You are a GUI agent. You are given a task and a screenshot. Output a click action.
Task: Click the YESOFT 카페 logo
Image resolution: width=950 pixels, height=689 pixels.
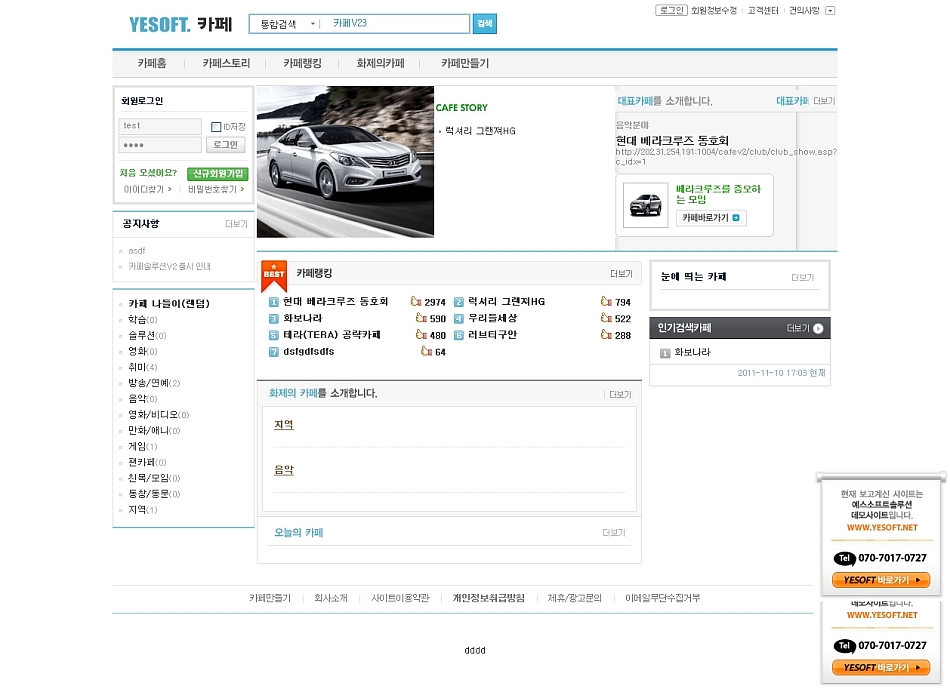(x=181, y=24)
